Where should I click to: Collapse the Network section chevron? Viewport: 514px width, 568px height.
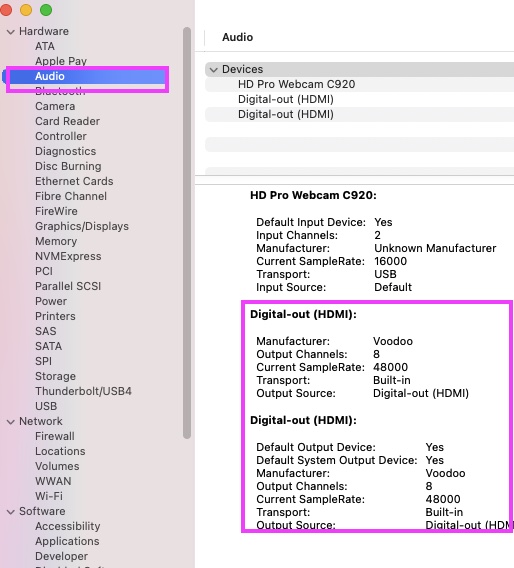pos(11,422)
